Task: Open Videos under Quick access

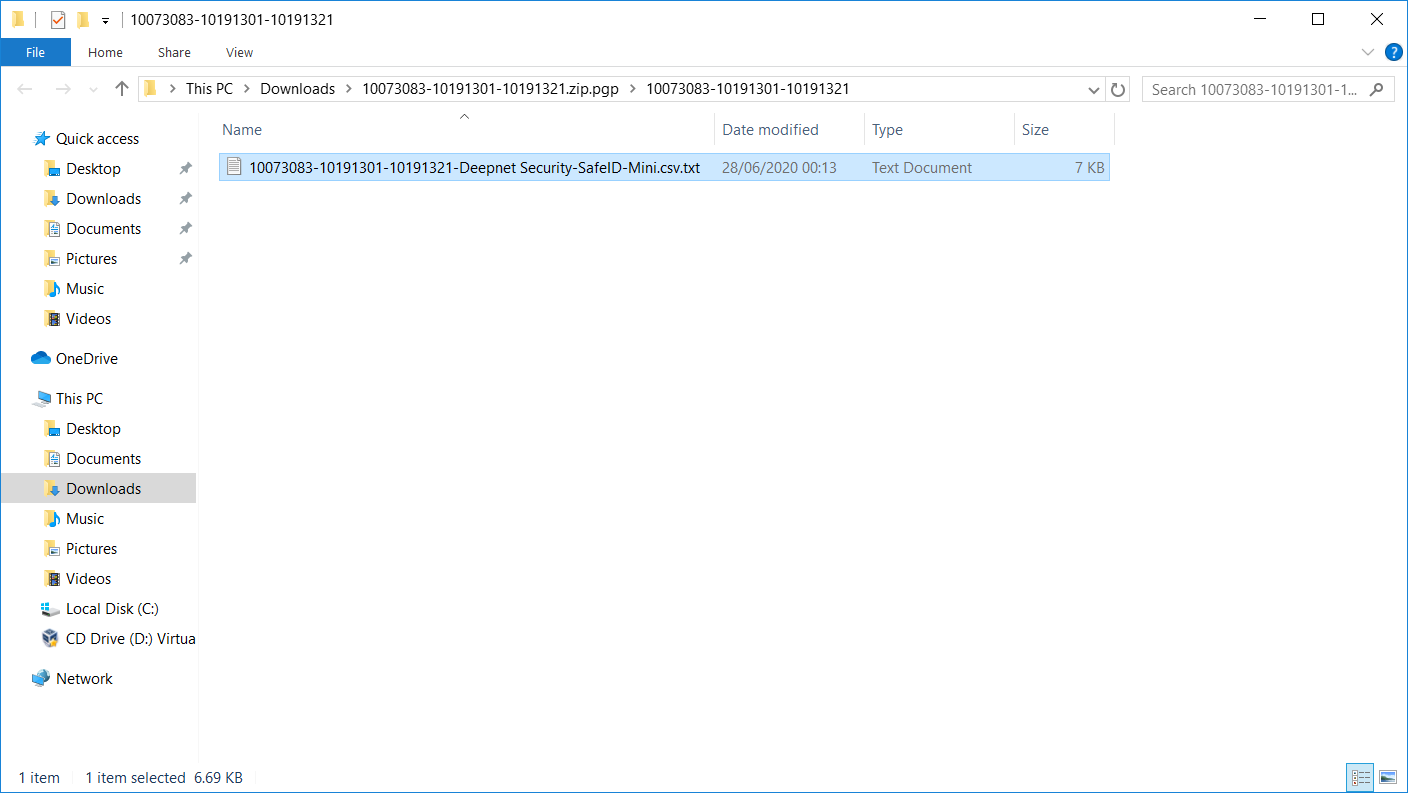Action: click(x=88, y=319)
